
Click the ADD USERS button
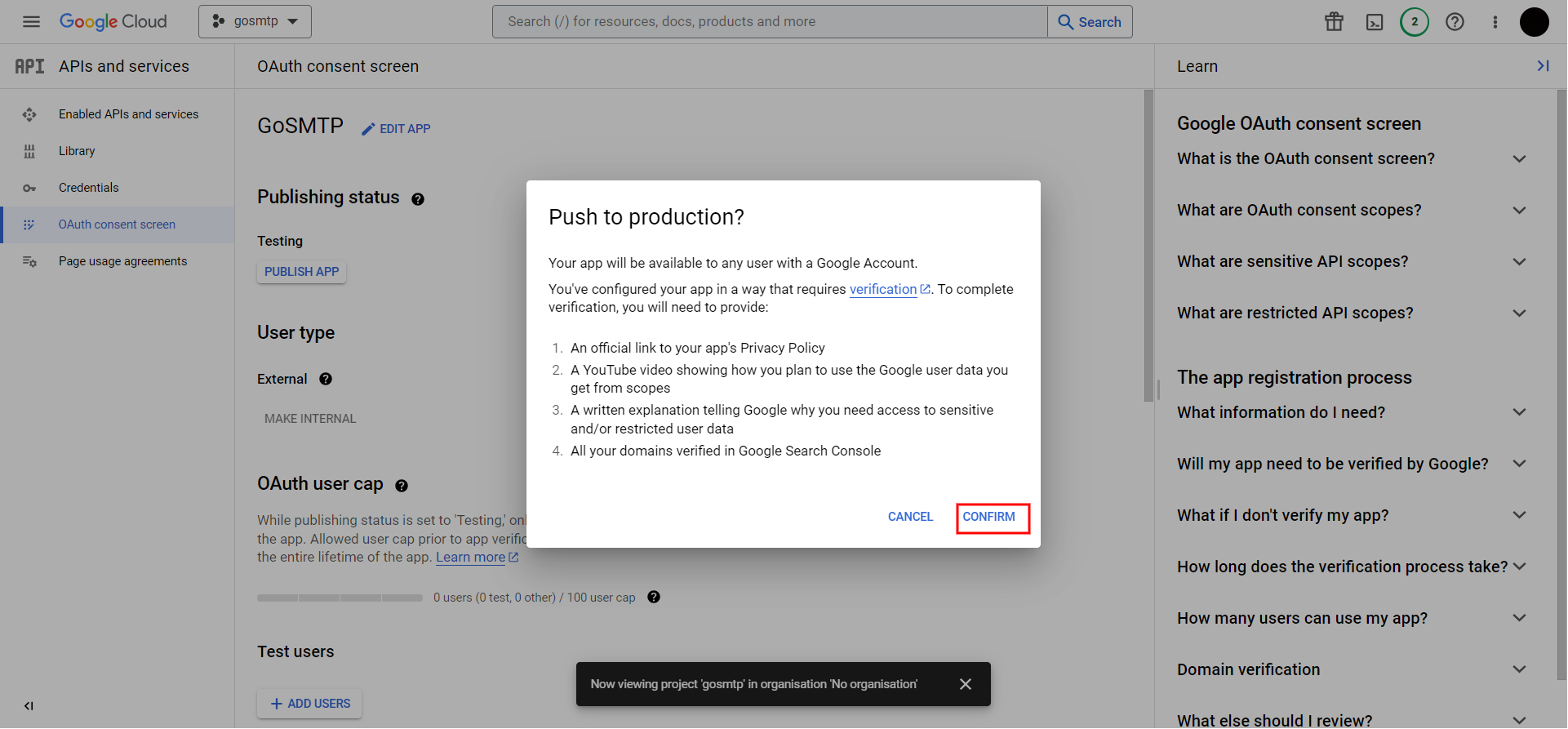coord(309,704)
